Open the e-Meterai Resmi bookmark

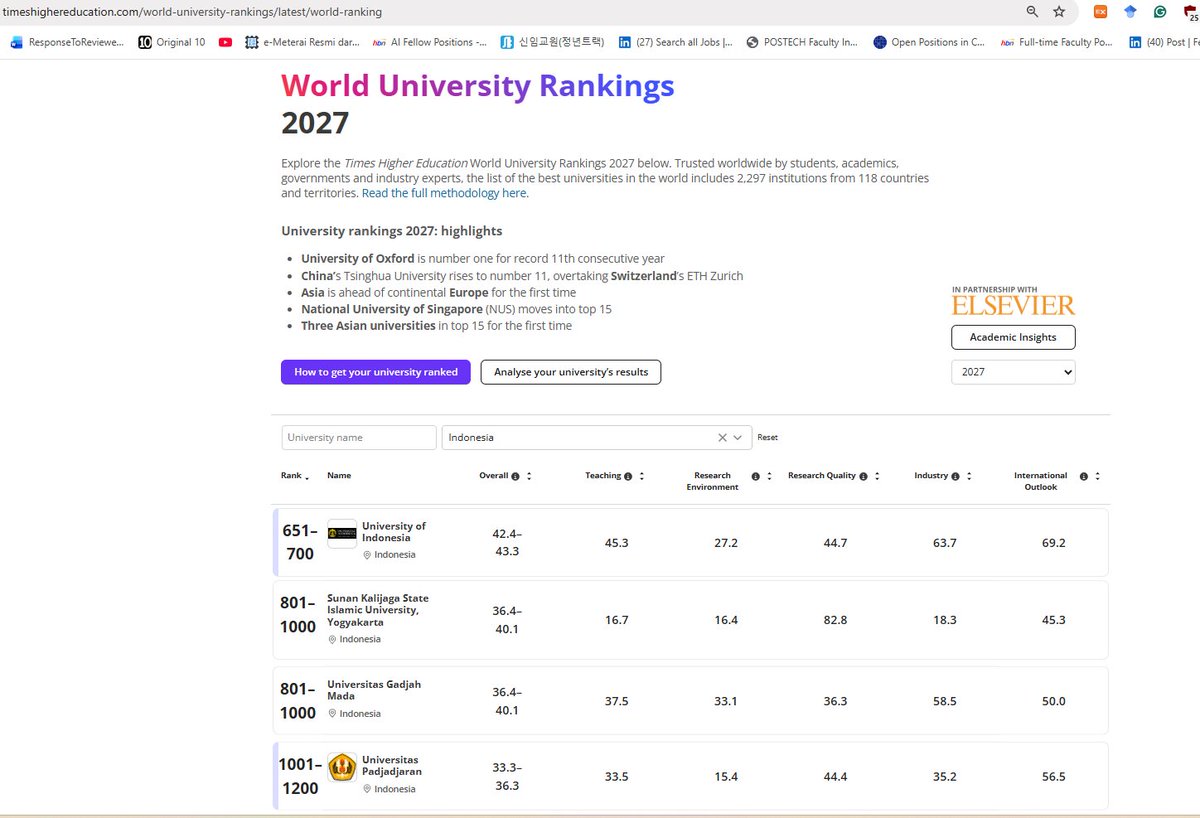(x=303, y=42)
